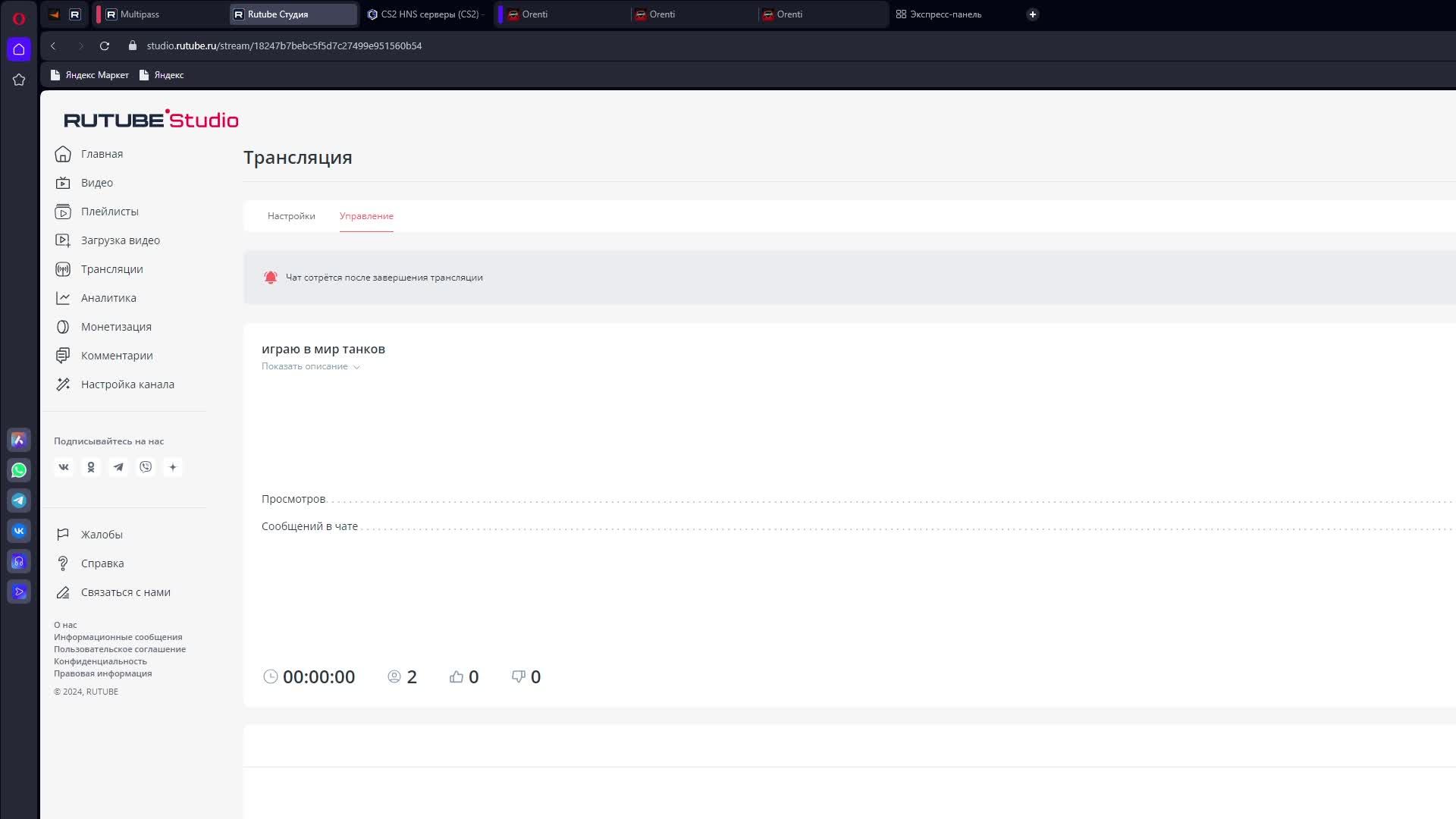Open the Opera main menu logo
The width and height of the screenshot is (1456, 819).
pos(19,18)
